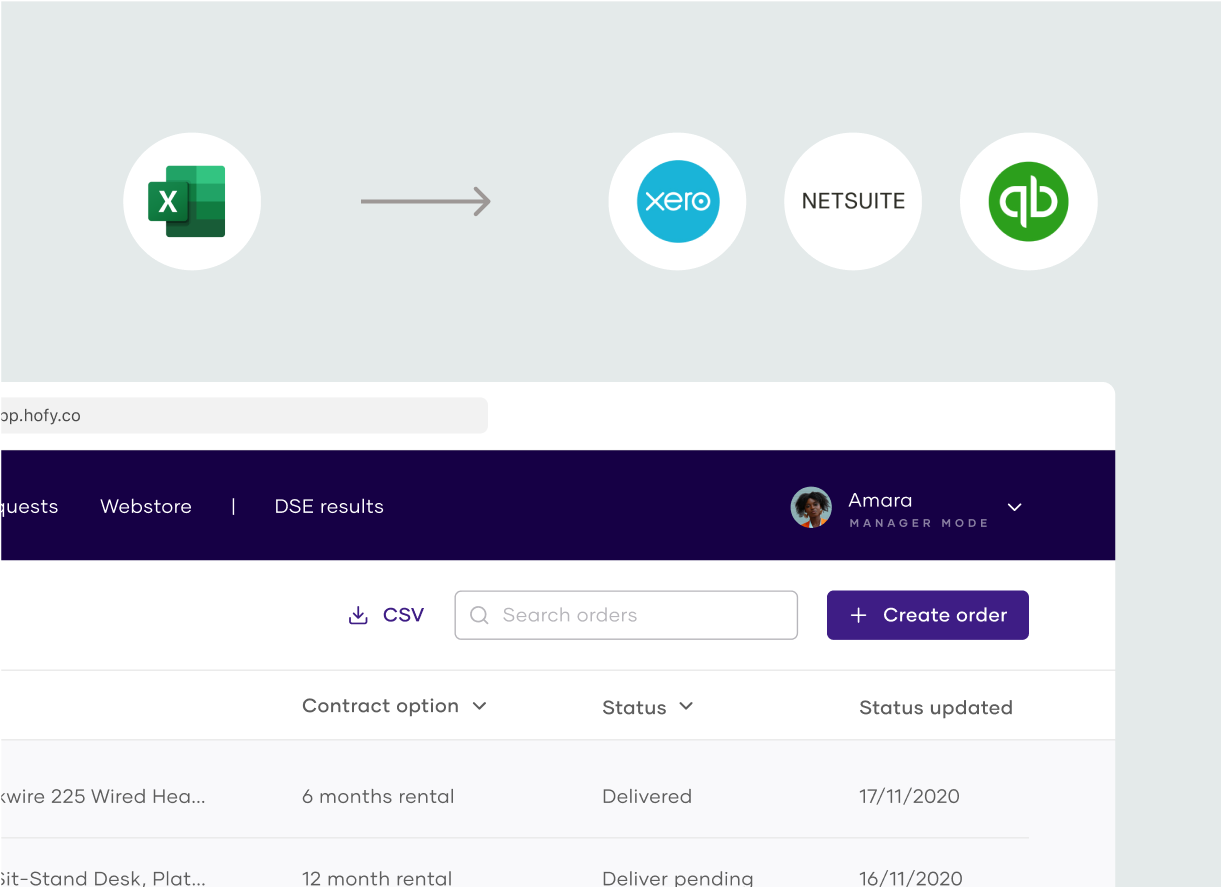1221x887 pixels.
Task: Click the MANAGER MODE label
Action: (x=919, y=523)
